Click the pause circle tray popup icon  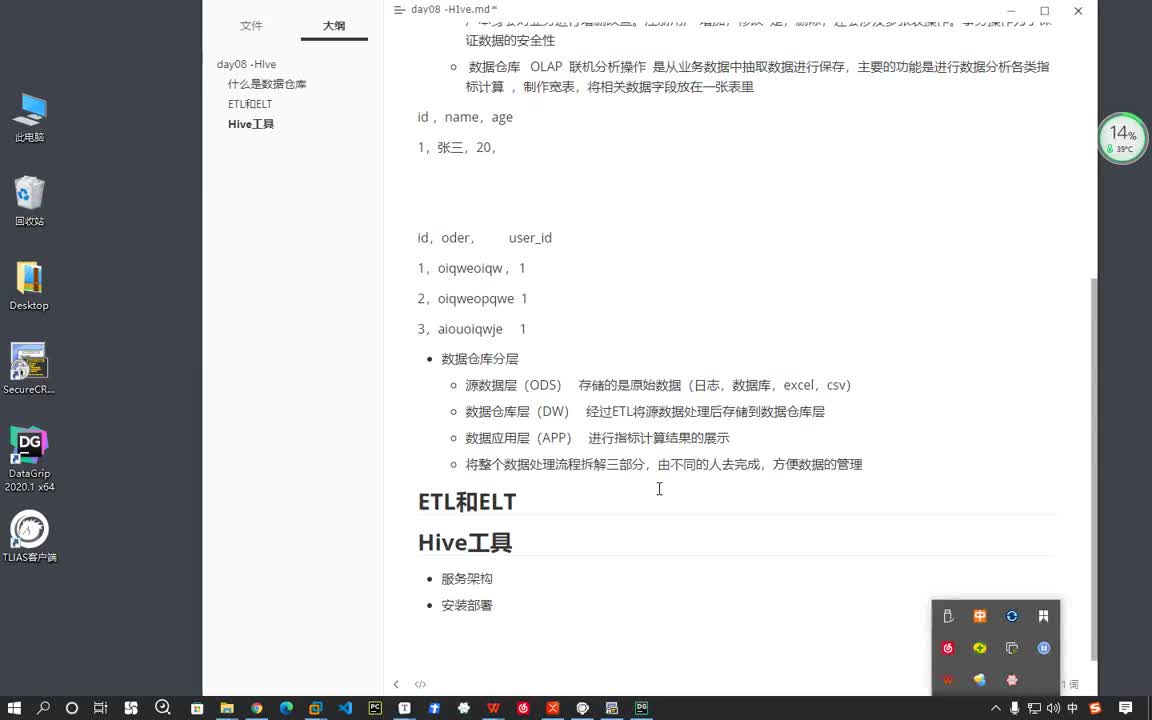1043,648
